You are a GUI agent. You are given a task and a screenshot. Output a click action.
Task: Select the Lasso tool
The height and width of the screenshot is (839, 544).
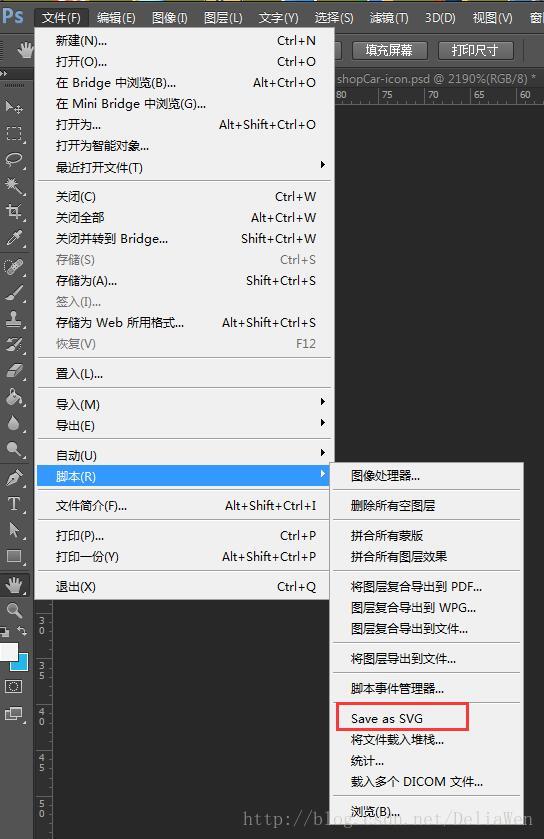click(x=13, y=159)
